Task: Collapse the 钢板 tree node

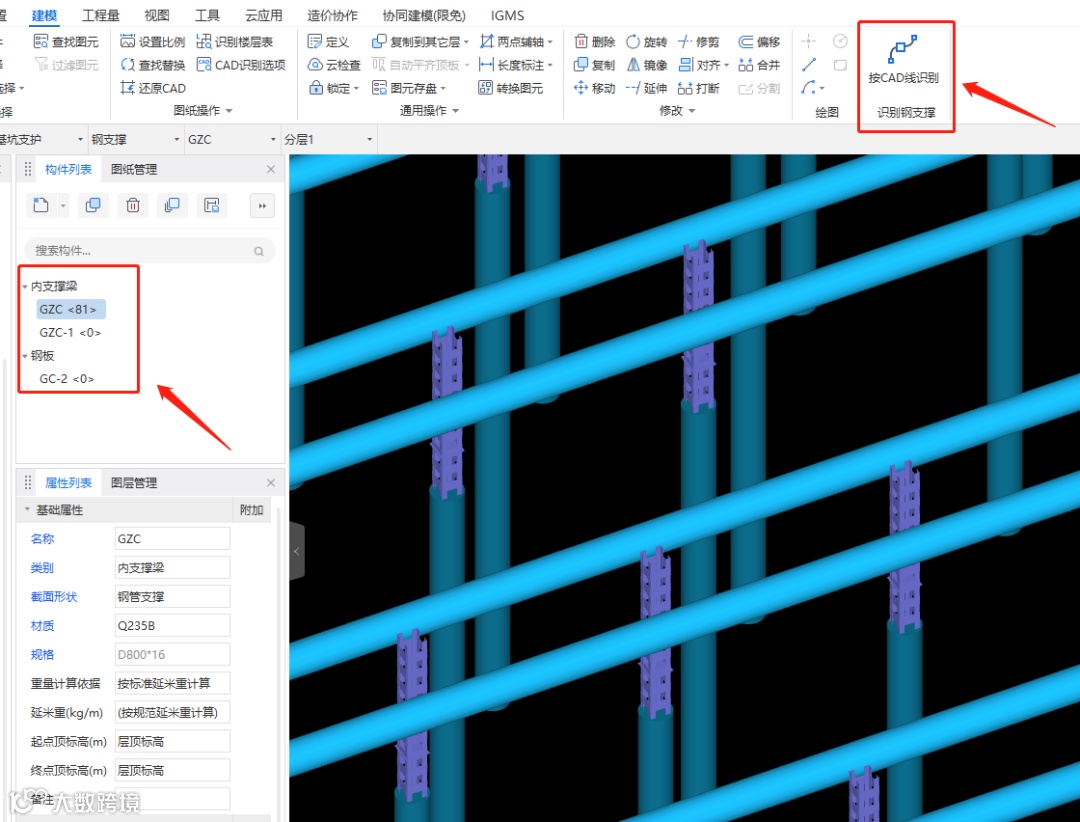Action: [x=25, y=356]
